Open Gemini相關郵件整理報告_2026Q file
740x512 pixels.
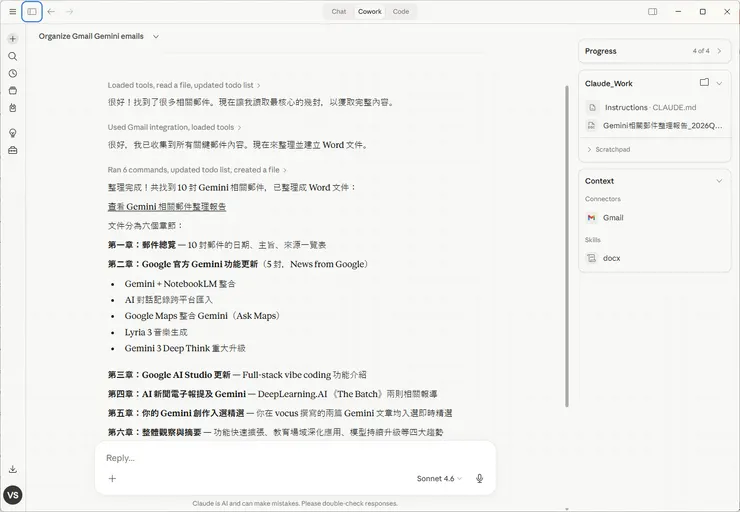[x=662, y=126]
